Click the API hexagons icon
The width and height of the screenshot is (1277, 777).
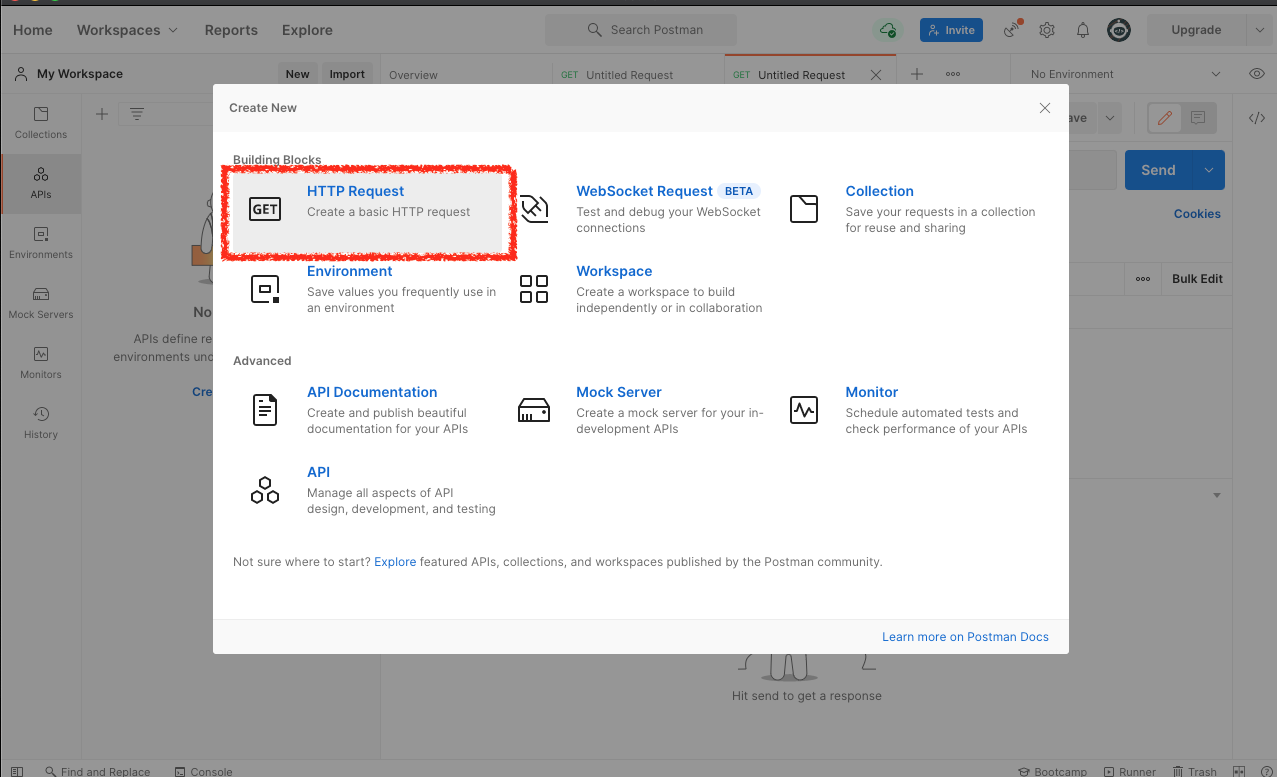[265, 490]
